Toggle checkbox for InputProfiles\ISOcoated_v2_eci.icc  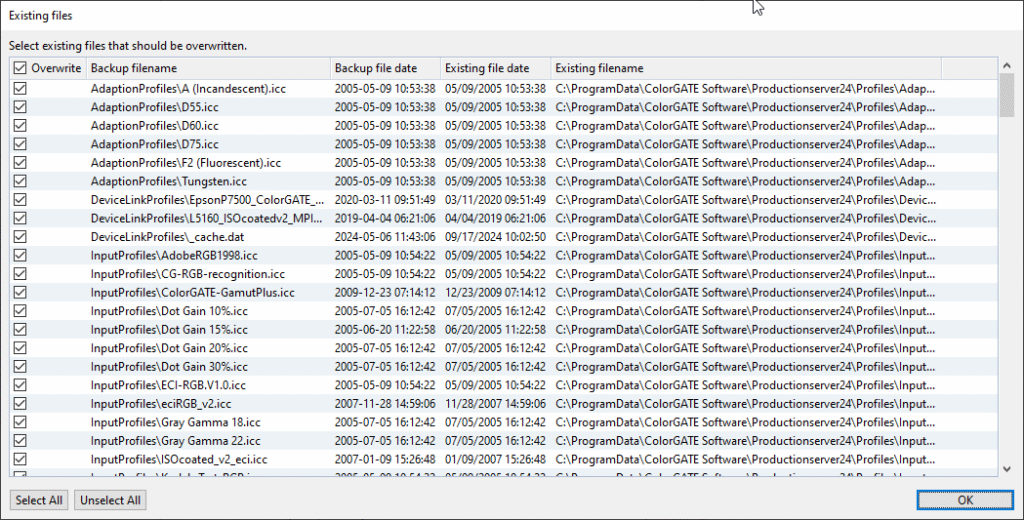pyautogui.click(x=20, y=459)
